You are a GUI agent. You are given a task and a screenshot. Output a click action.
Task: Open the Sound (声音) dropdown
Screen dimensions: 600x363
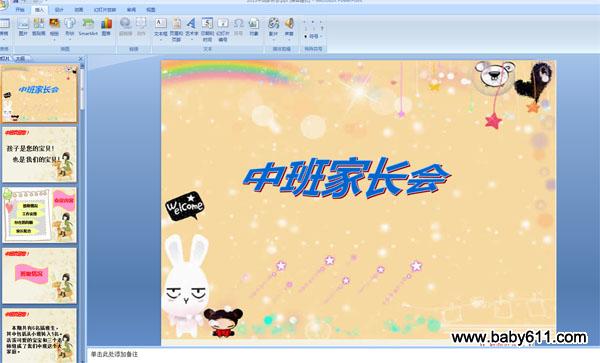289,39
